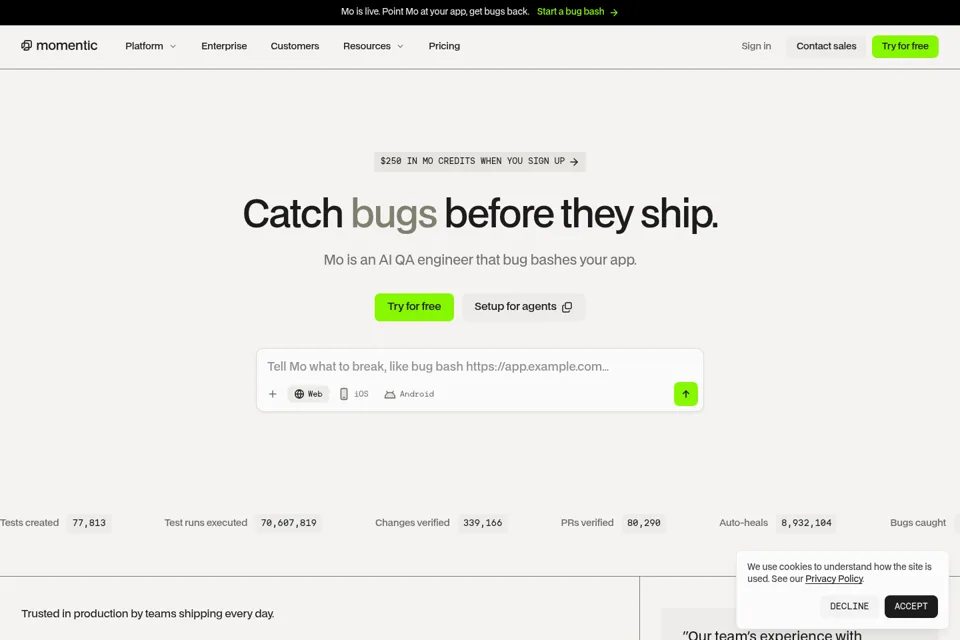
Task: Click the hero Try for free button
Action: click(414, 307)
